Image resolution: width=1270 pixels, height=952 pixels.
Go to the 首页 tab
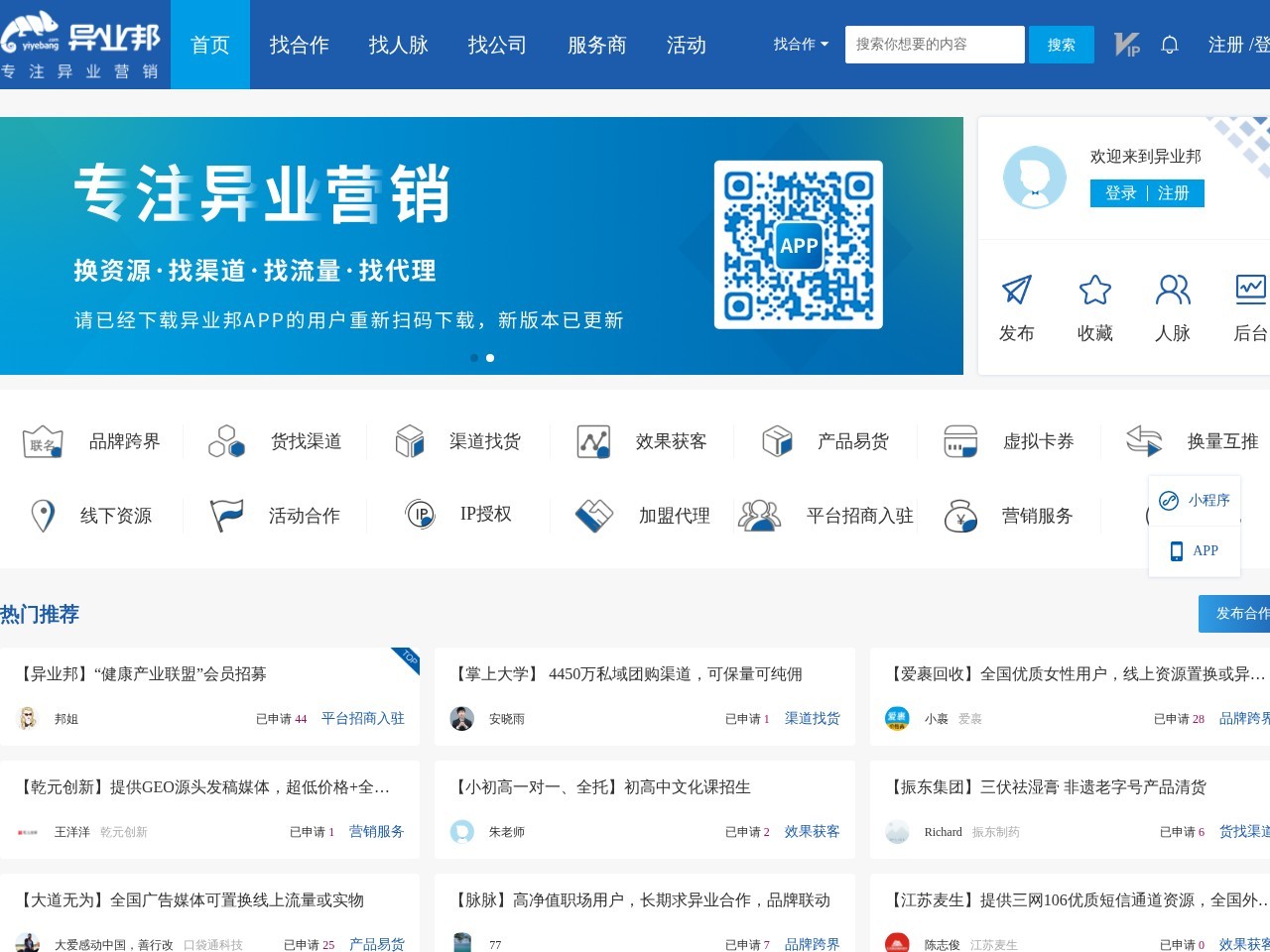coord(210,45)
